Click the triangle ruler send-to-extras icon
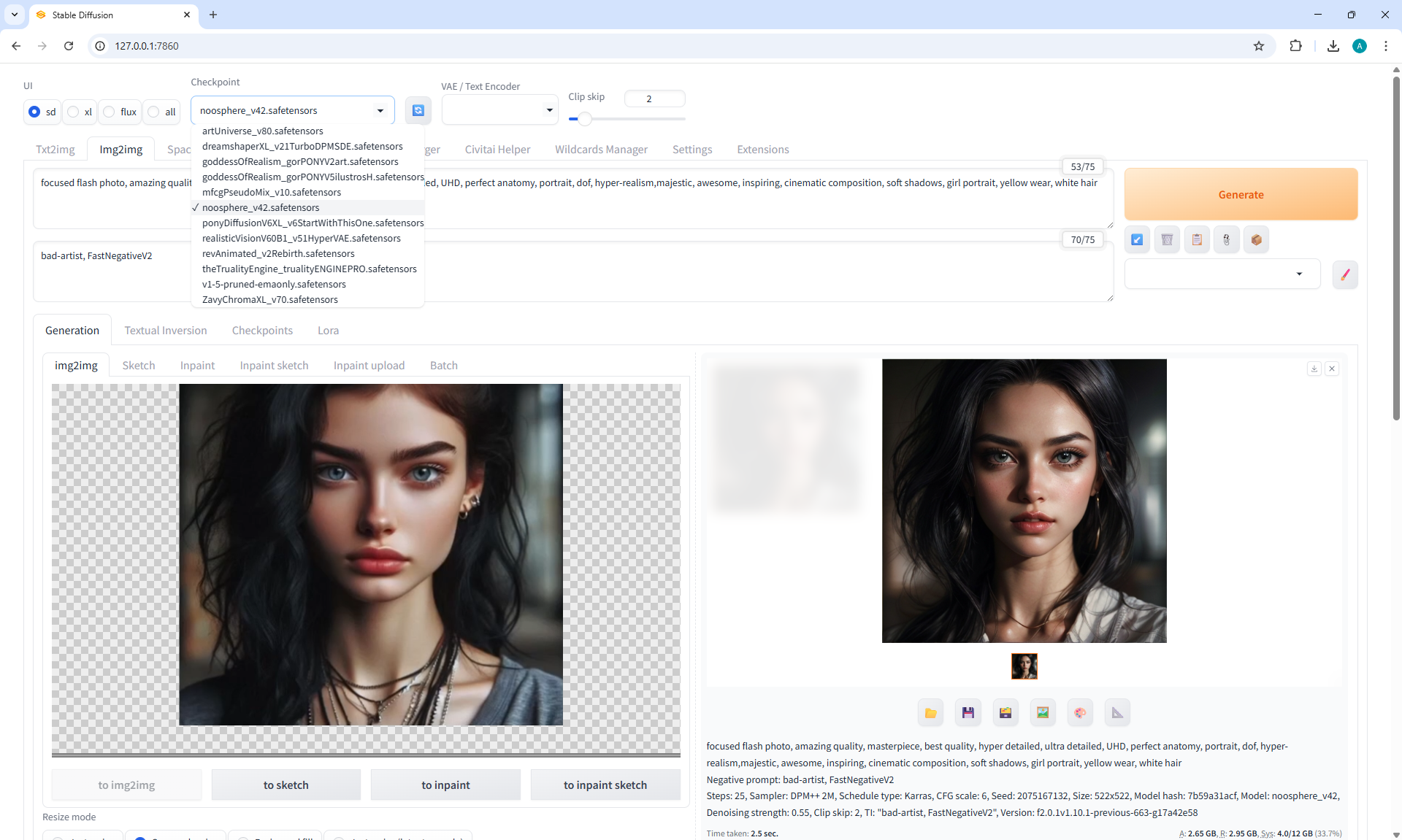The width and height of the screenshot is (1402, 840). [x=1117, y=713]
